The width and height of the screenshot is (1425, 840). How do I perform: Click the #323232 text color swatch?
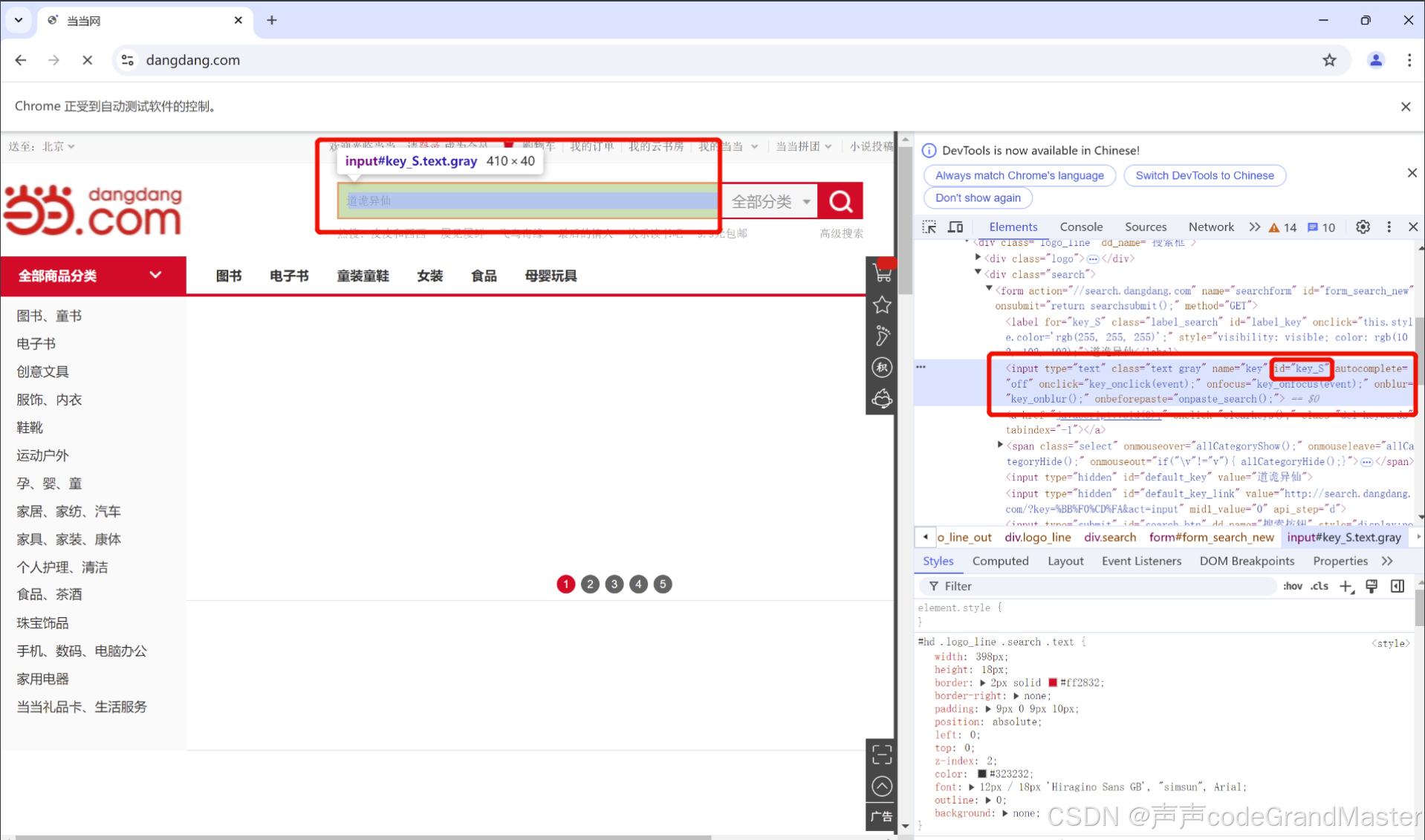tap(981, 774)
